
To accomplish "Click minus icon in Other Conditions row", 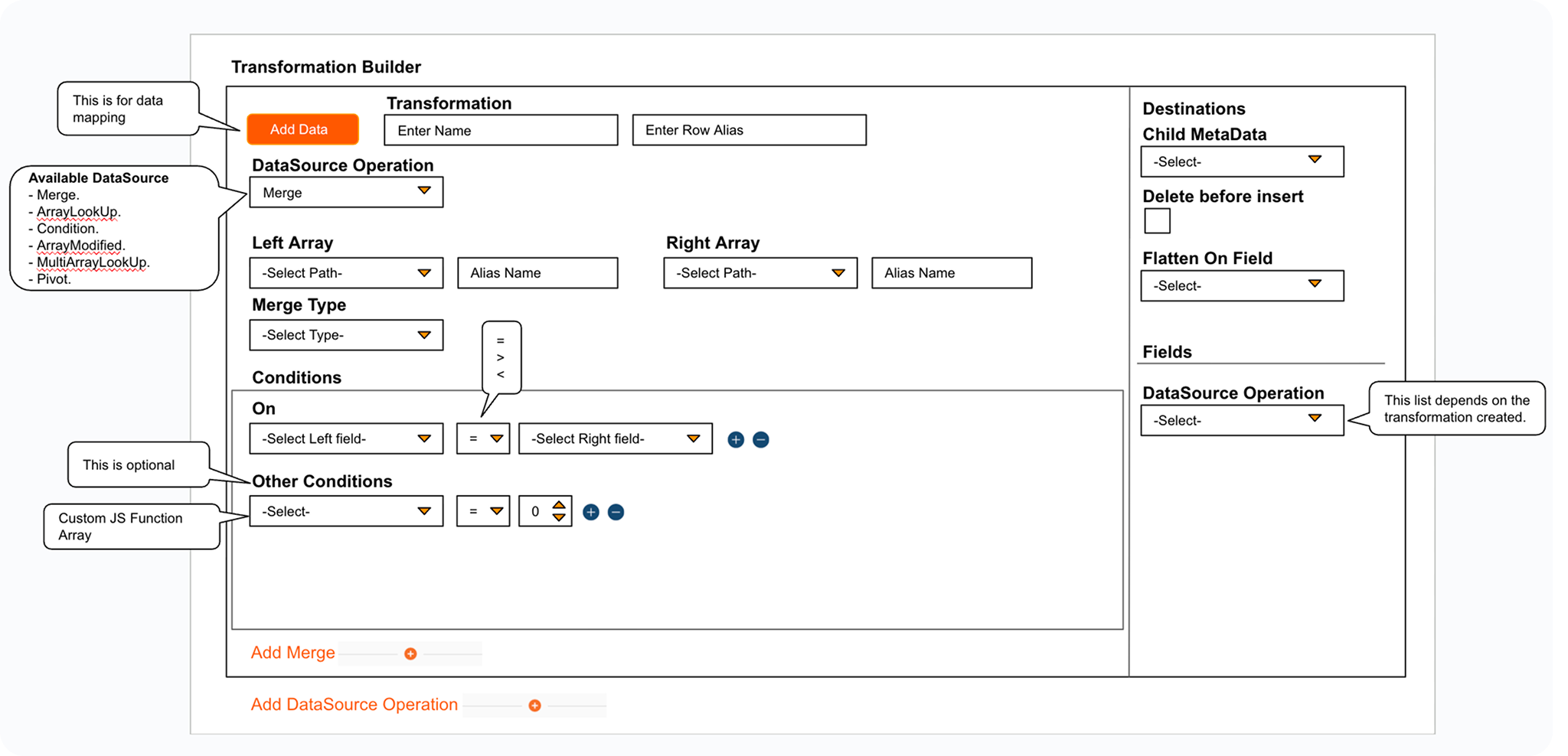I will point(616,512).
